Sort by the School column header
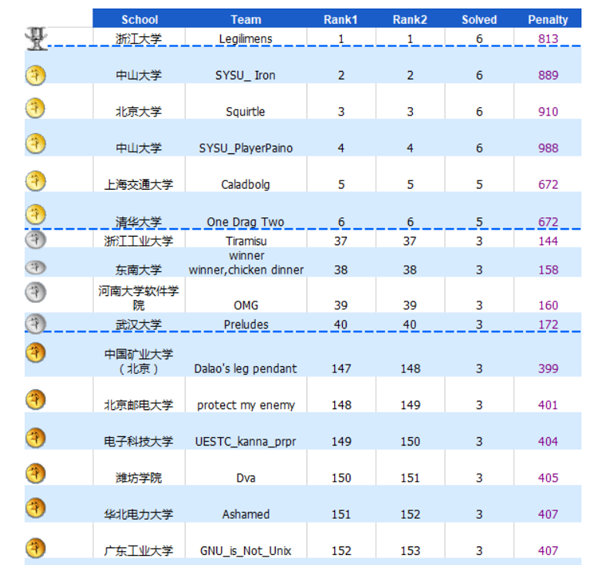This screenshot has height=565, width=600. coord(139,19)
